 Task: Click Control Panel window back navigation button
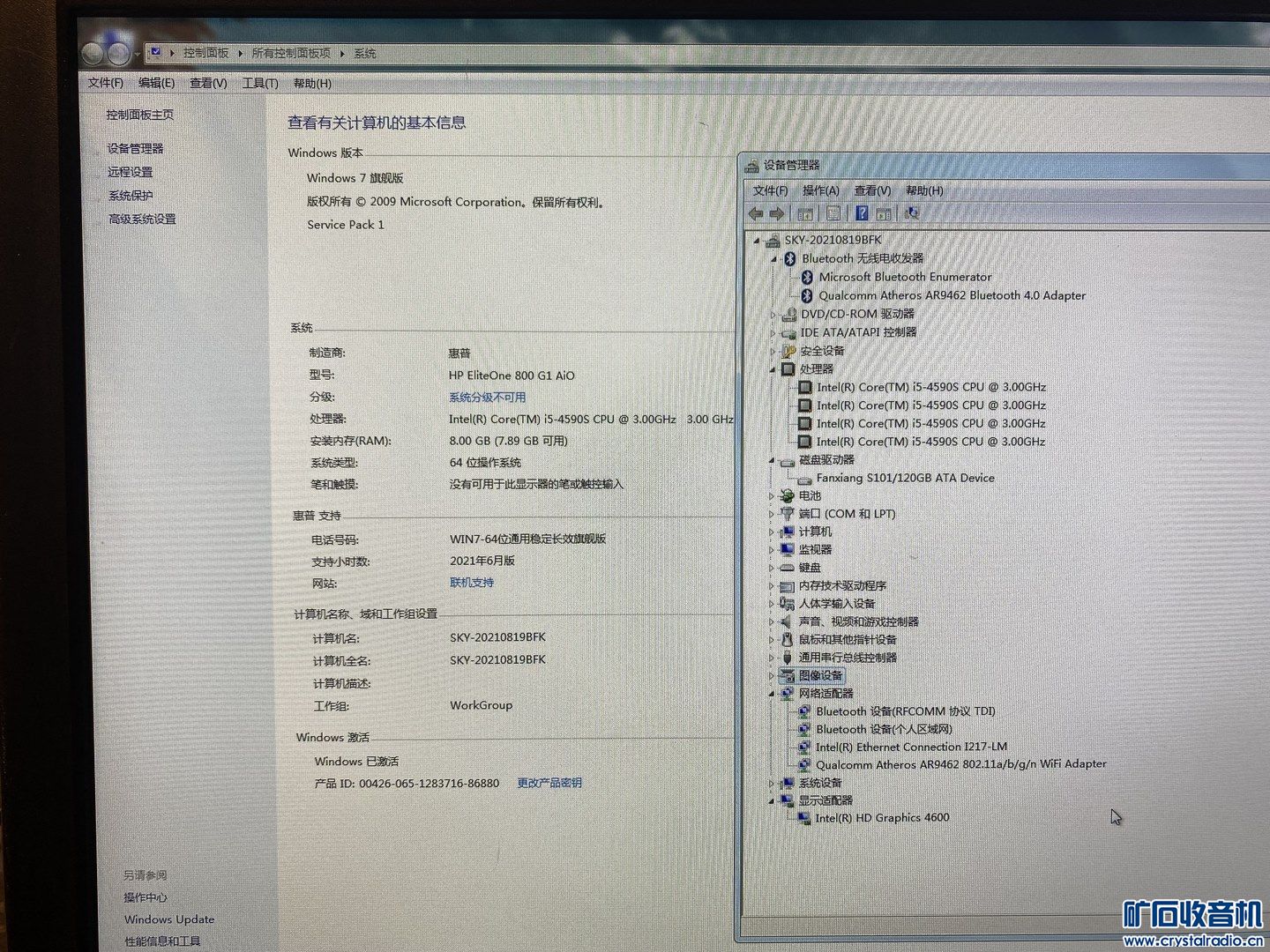pos(93,54)
